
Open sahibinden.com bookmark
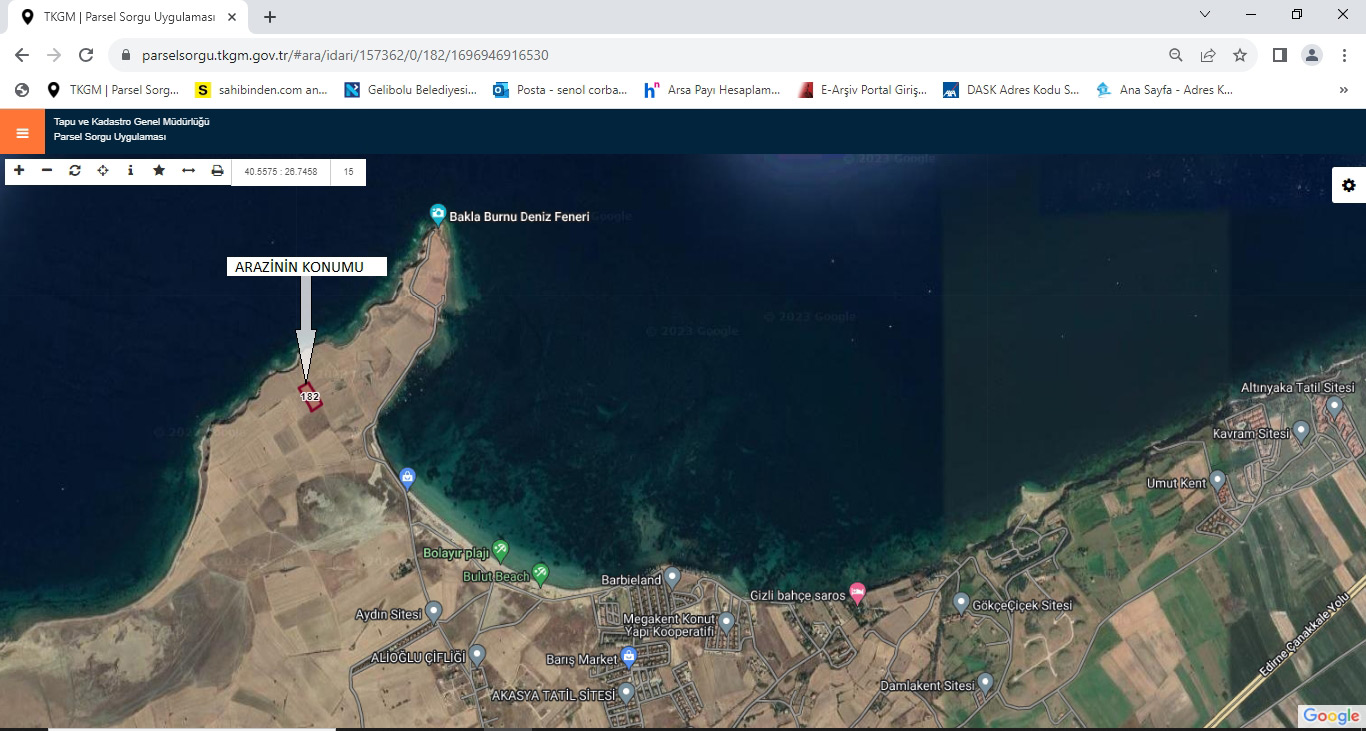coord(262,90)
